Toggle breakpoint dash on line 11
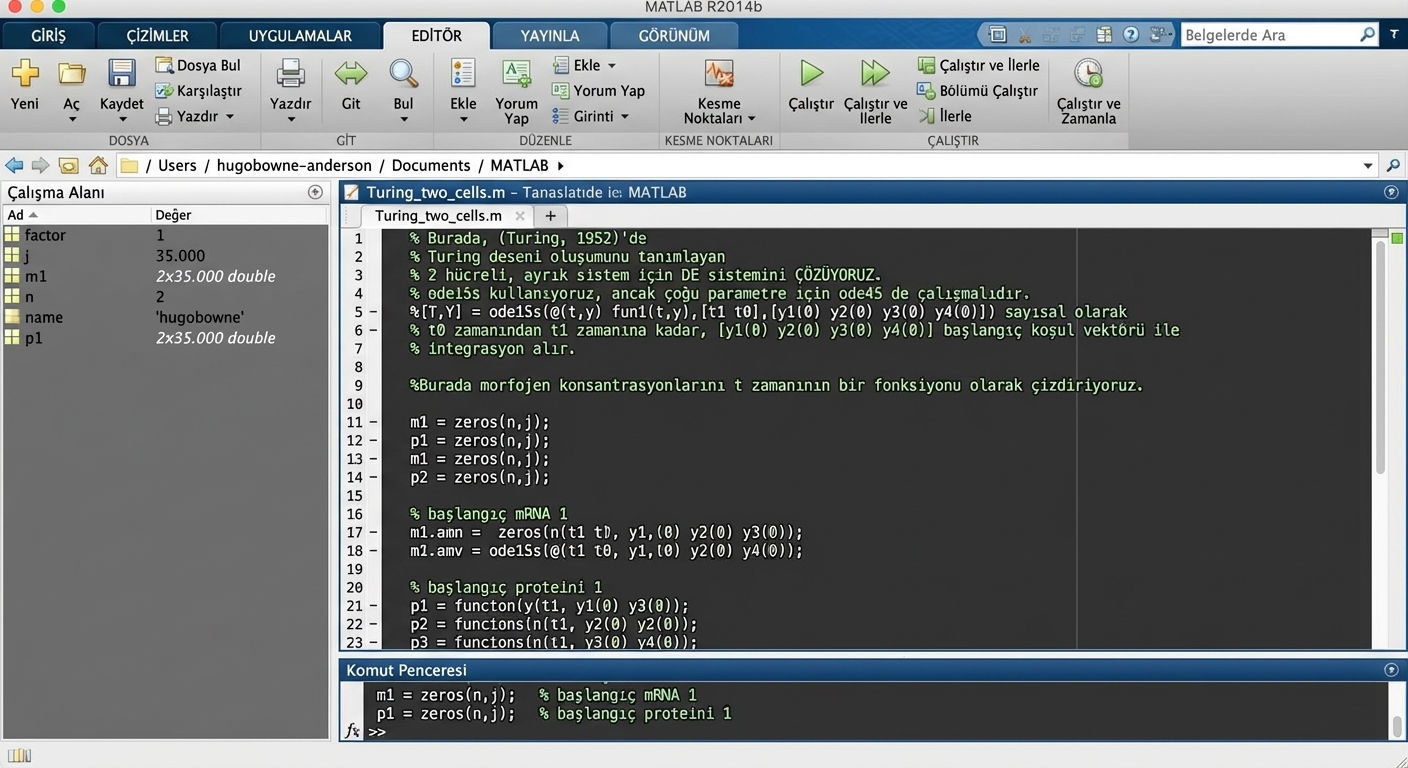This screenshot has width=1408, height=768. click(x=373, y=423)
